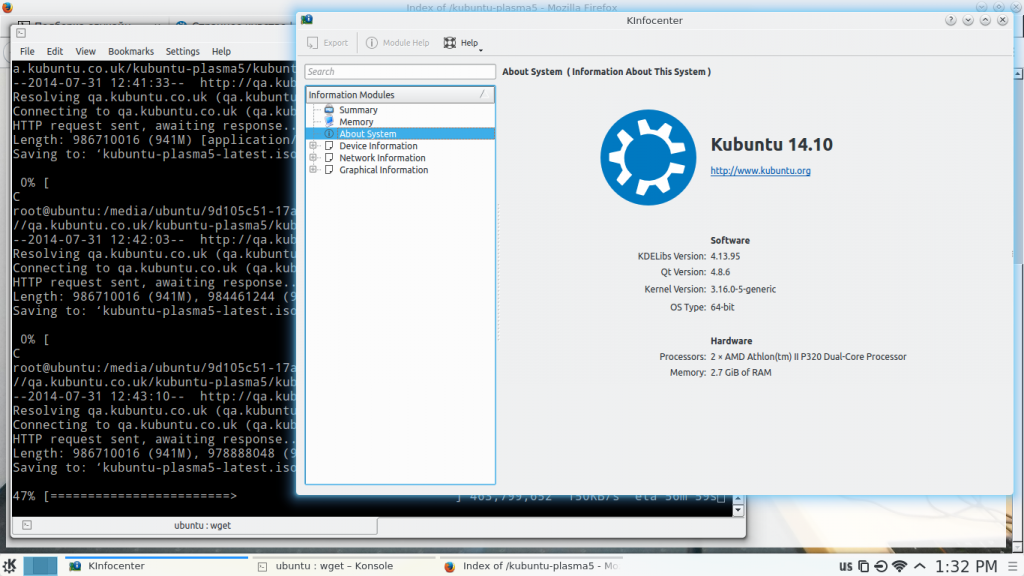Viewport: 1024px width, 576px height.
Task: Open the Konsole Settings menu
Action: tap(182, 52)
